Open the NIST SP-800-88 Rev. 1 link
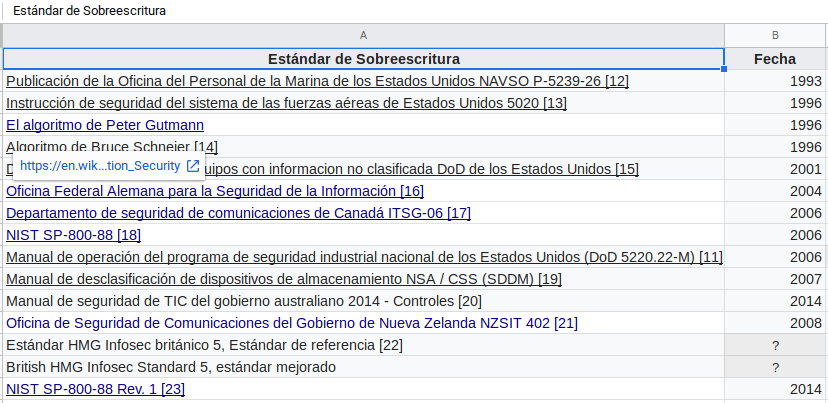The image size is (828, 403). [x=95, y=389]
